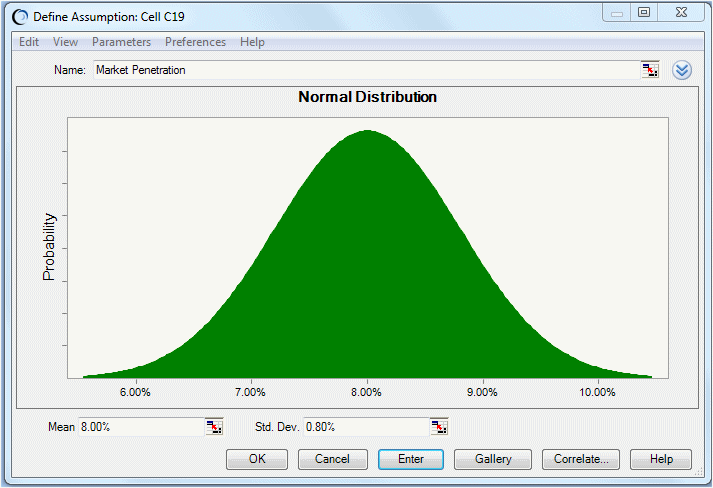Open the Preferences menu
713x488 pixels.
(195, 42)
